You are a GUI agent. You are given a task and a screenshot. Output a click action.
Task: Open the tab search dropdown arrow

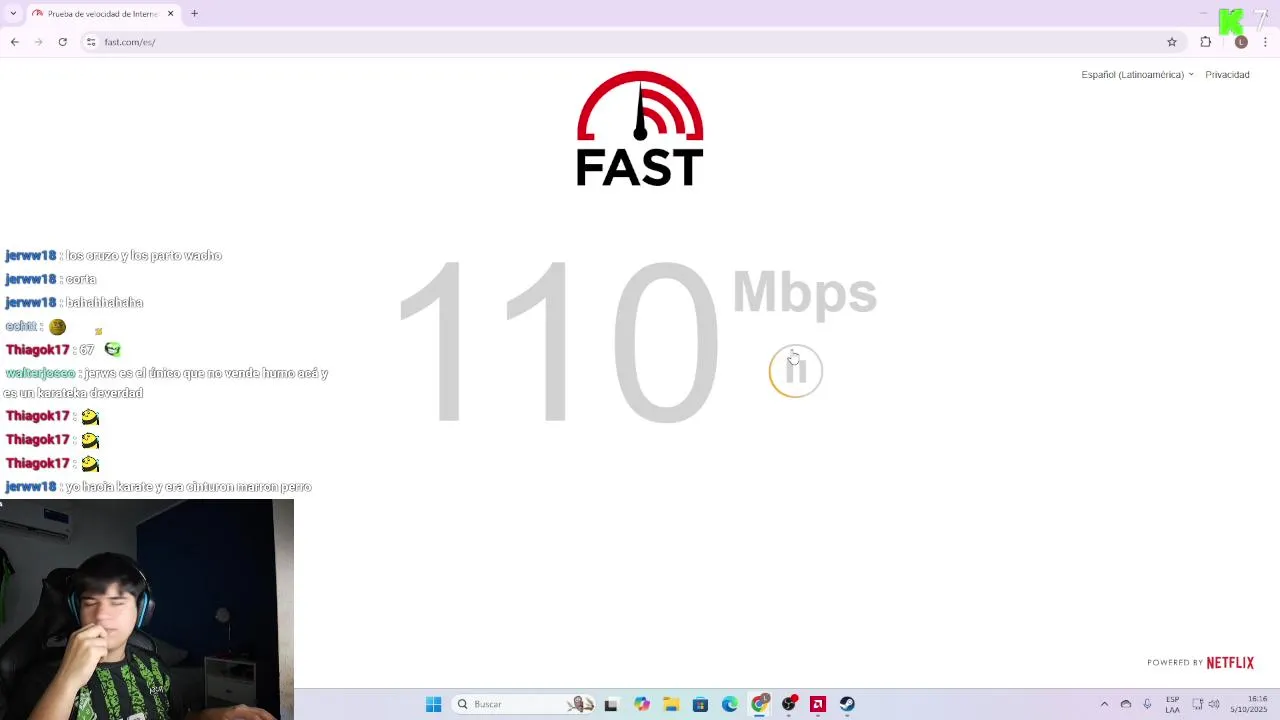pos(13,13)
